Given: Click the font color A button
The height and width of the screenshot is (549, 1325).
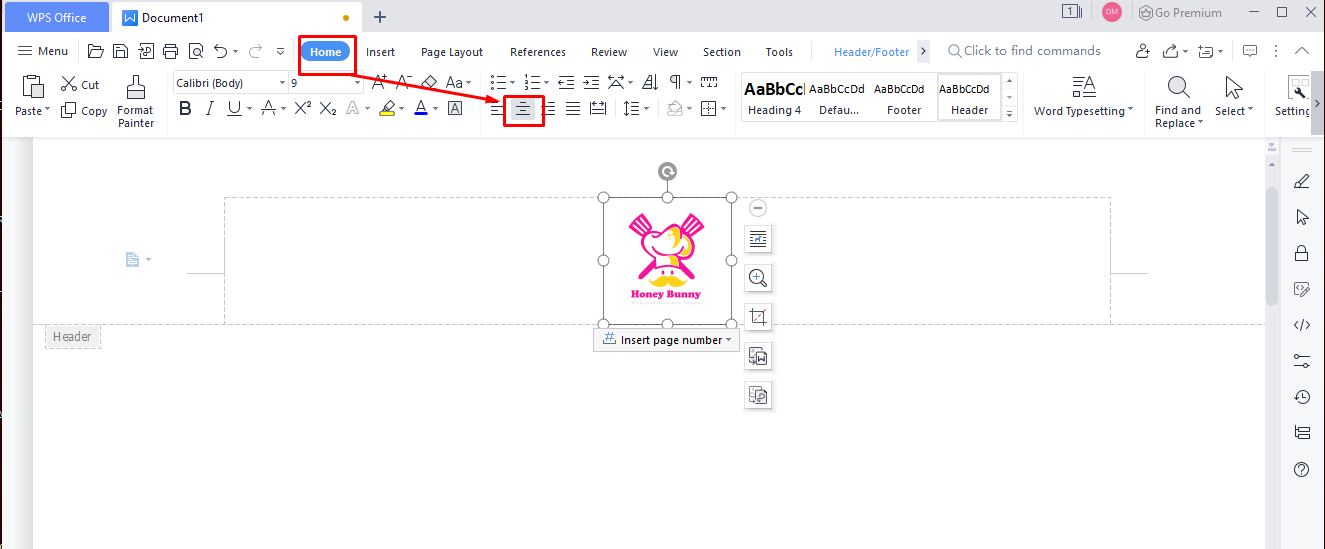Looking at the screenshot, I should 421,108.
